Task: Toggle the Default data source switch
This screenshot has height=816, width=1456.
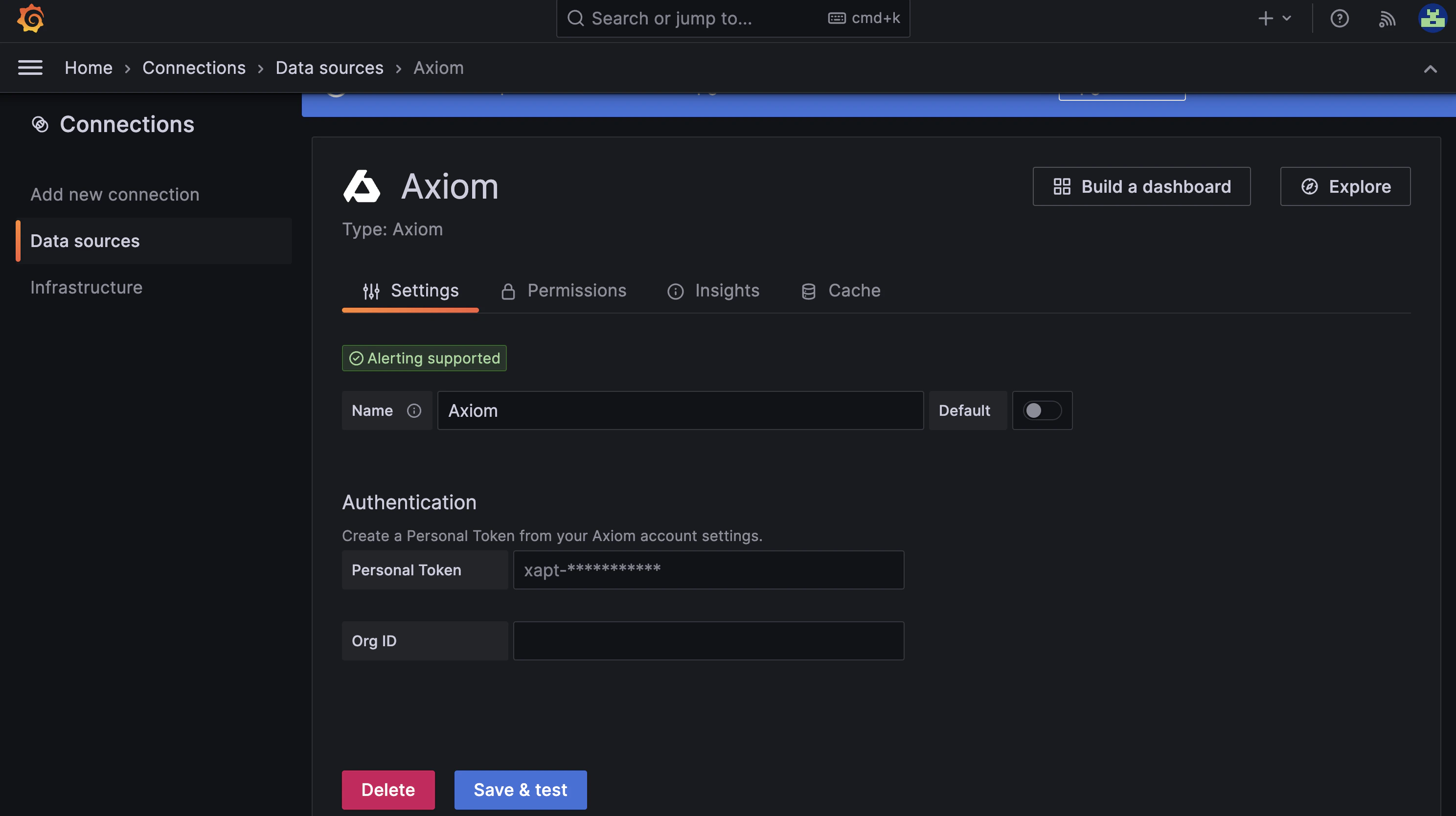Action: point(1042,411)
